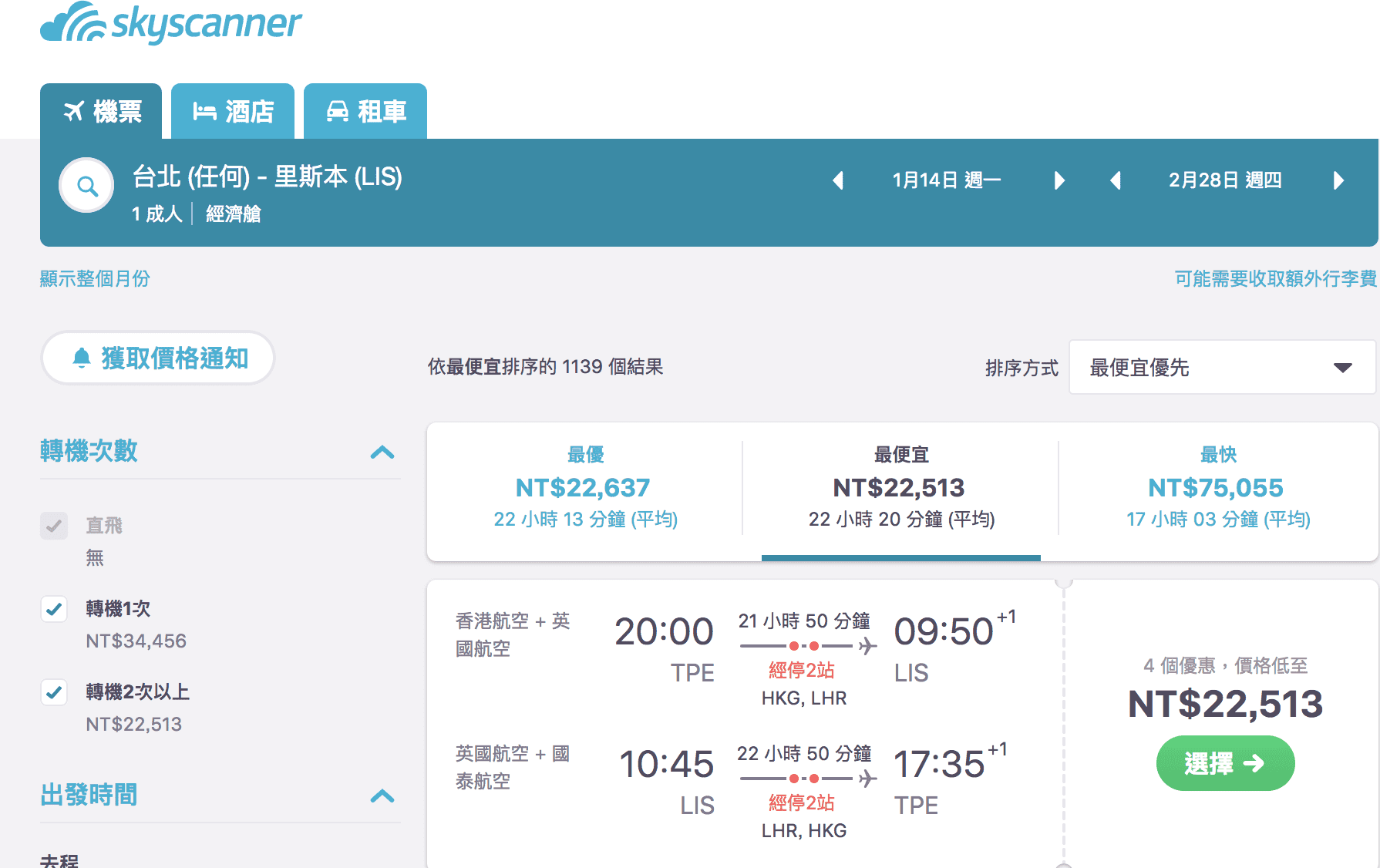The height and width of the screenshot is (868, 1380).
Task: Collapse the 出發時間 section chevron
Action: [x=382, y=796]
